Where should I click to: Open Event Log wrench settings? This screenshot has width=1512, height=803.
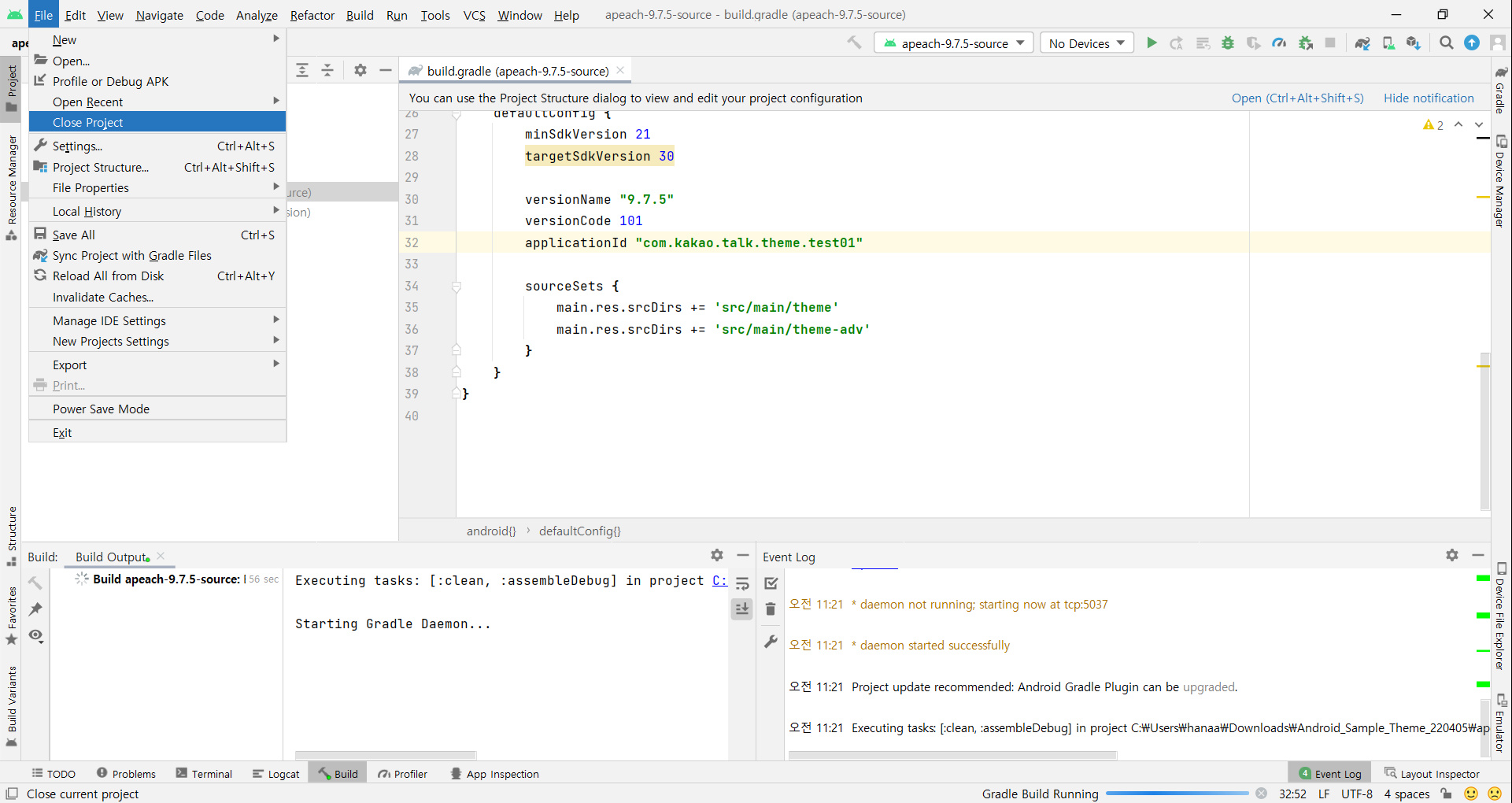pos(771,642)
